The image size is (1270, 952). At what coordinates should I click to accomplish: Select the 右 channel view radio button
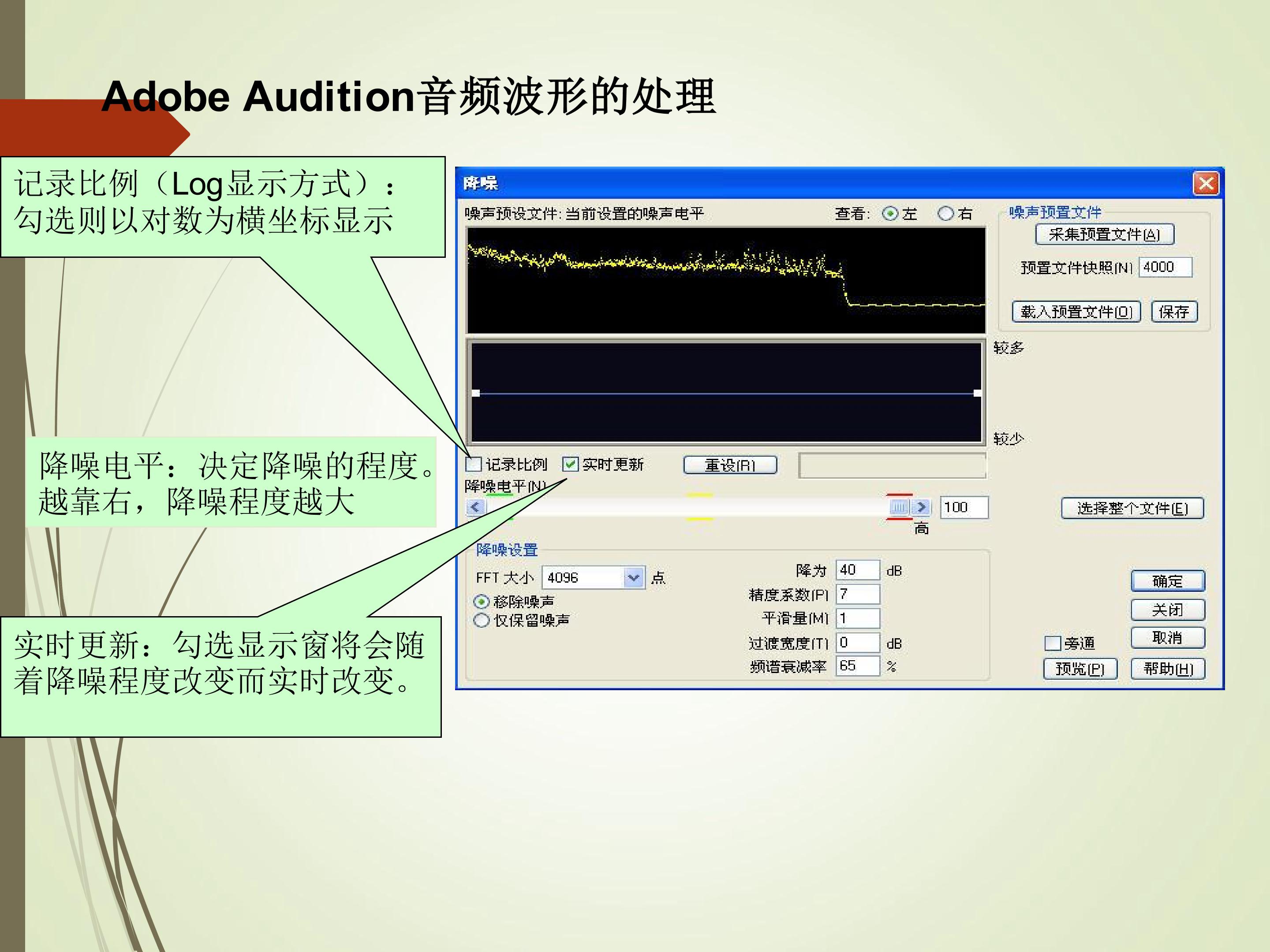coord(945,214)
